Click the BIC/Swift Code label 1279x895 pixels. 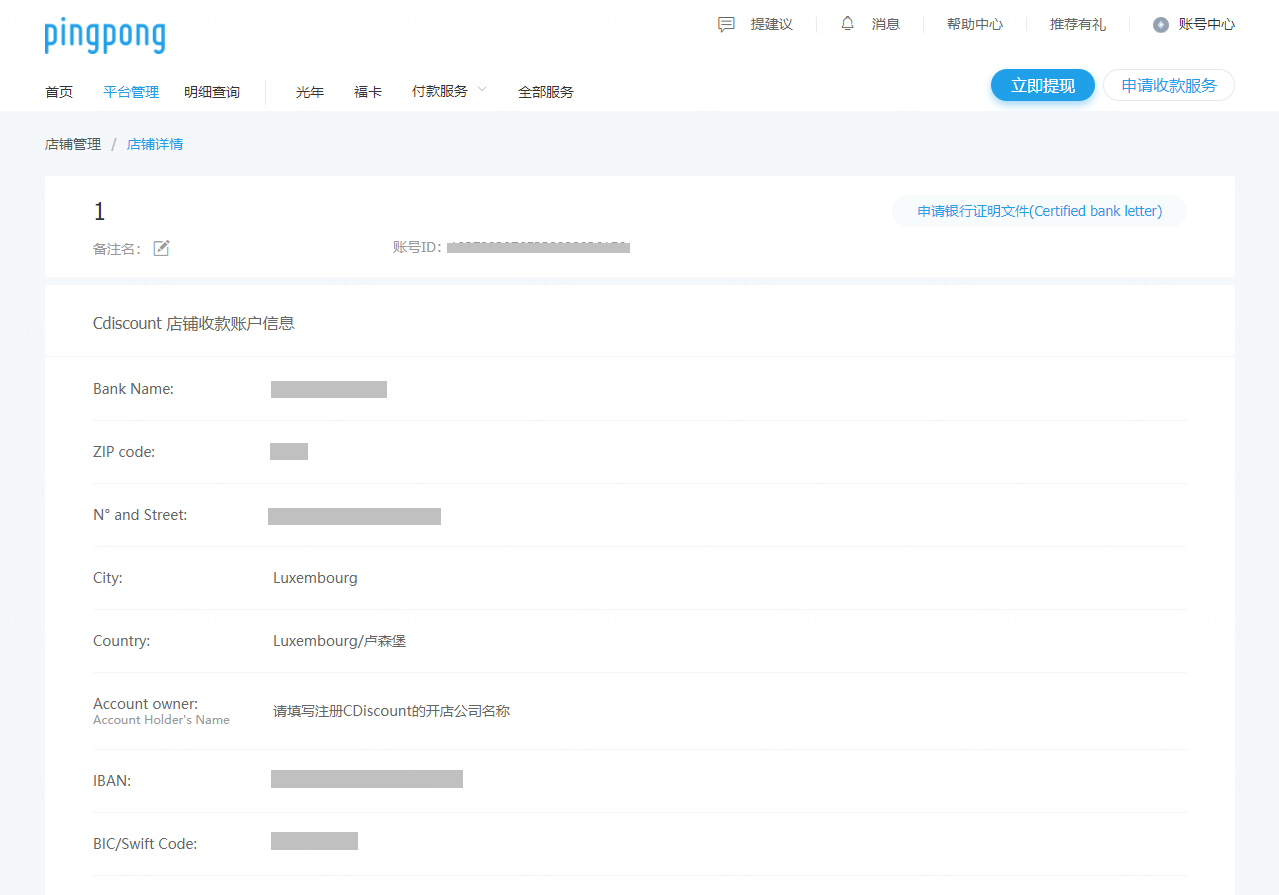[x=145, y=843]
